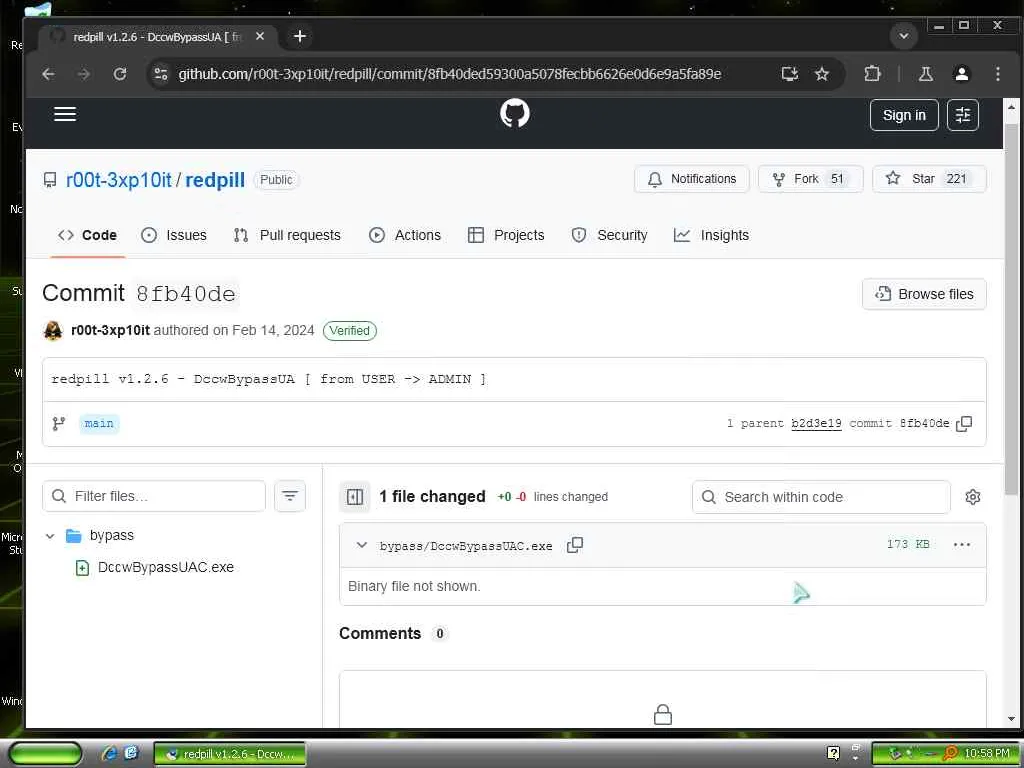The image size is (1024, 768).
Task: Collapse the bypass folder in file tree
Action: coord(50,536)
